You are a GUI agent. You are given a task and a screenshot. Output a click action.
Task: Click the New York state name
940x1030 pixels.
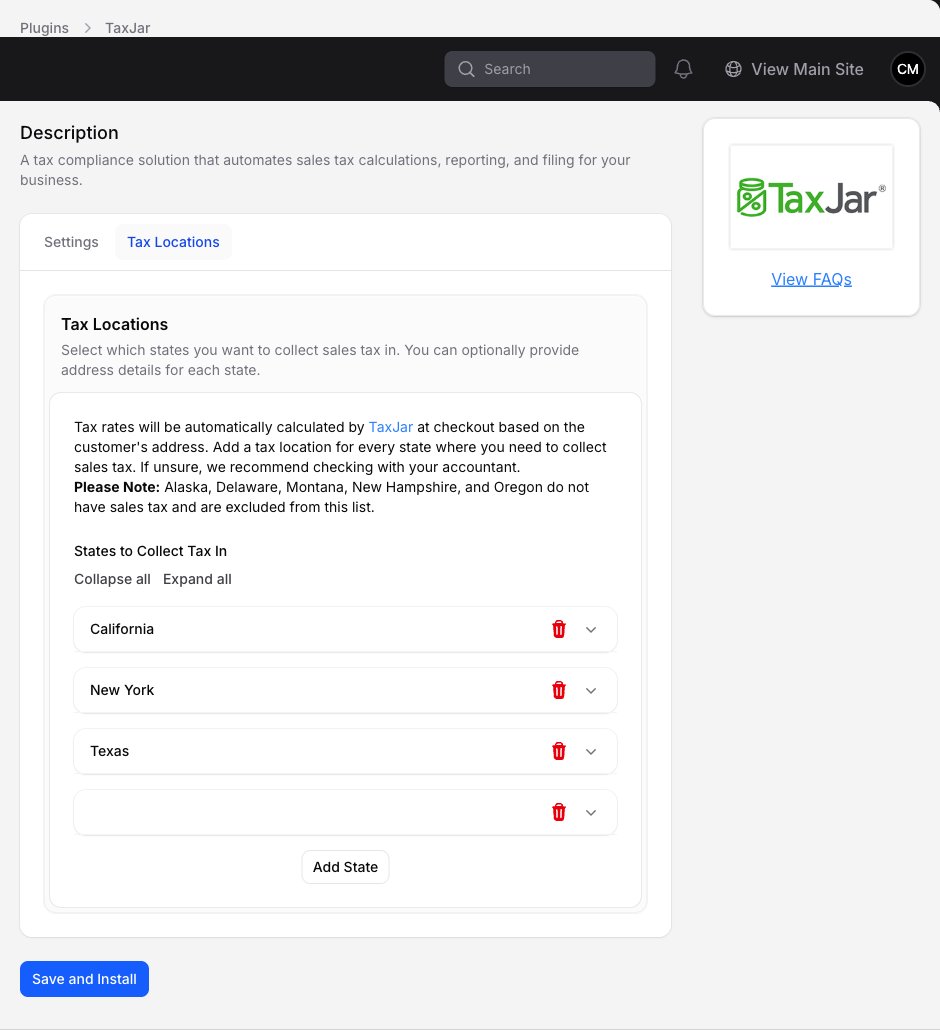[122, 690]
